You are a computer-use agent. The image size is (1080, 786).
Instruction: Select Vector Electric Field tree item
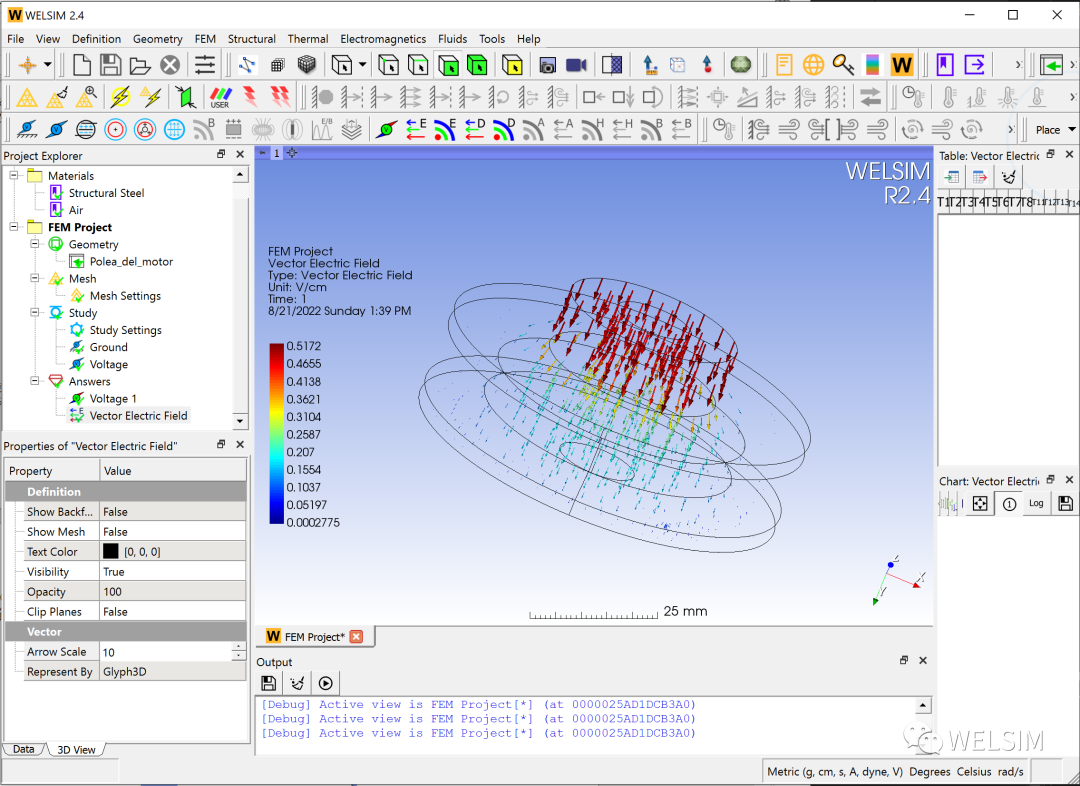tap(138, 415)
